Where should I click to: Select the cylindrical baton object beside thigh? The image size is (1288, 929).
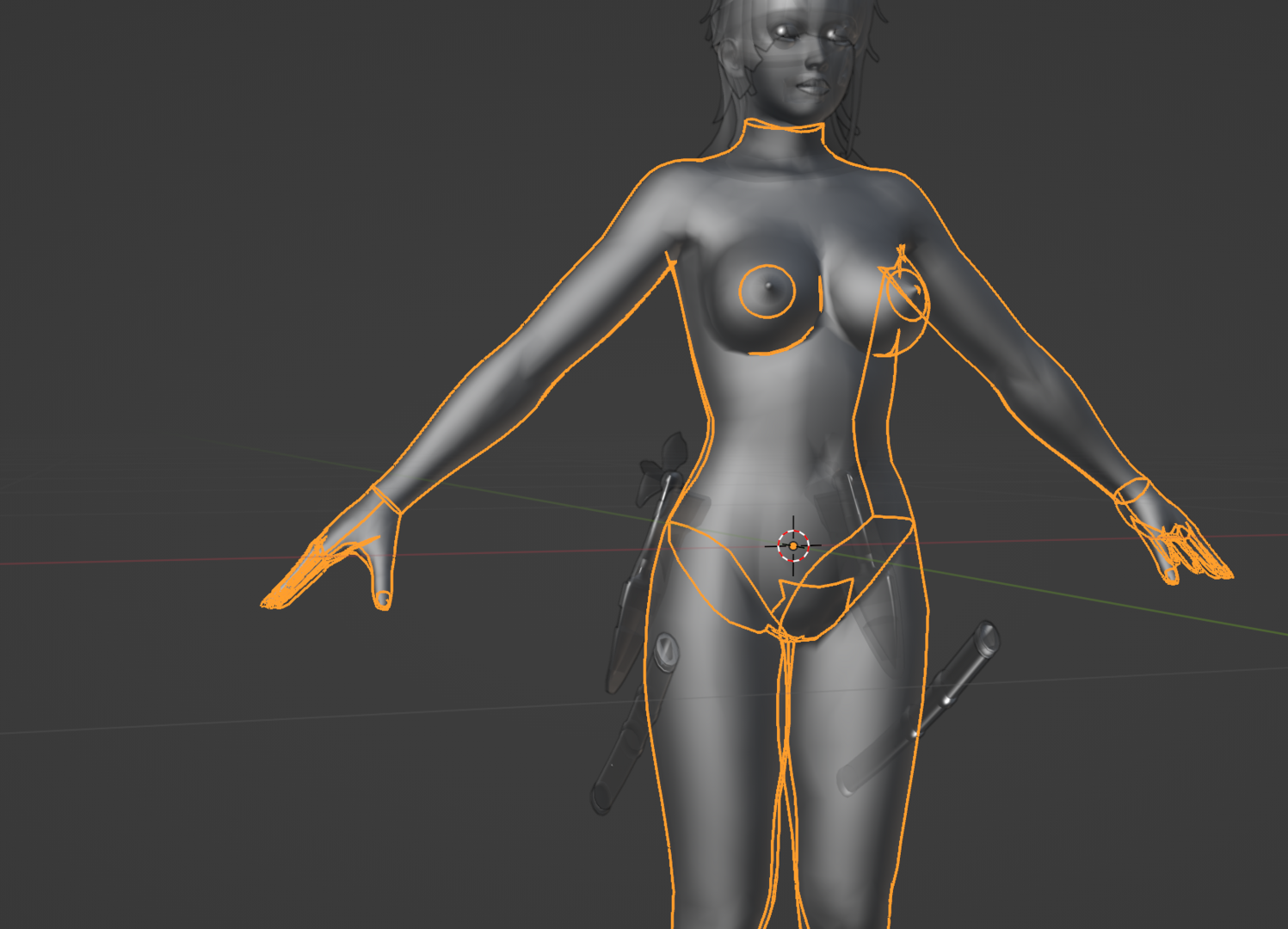(x=918, y=709)
